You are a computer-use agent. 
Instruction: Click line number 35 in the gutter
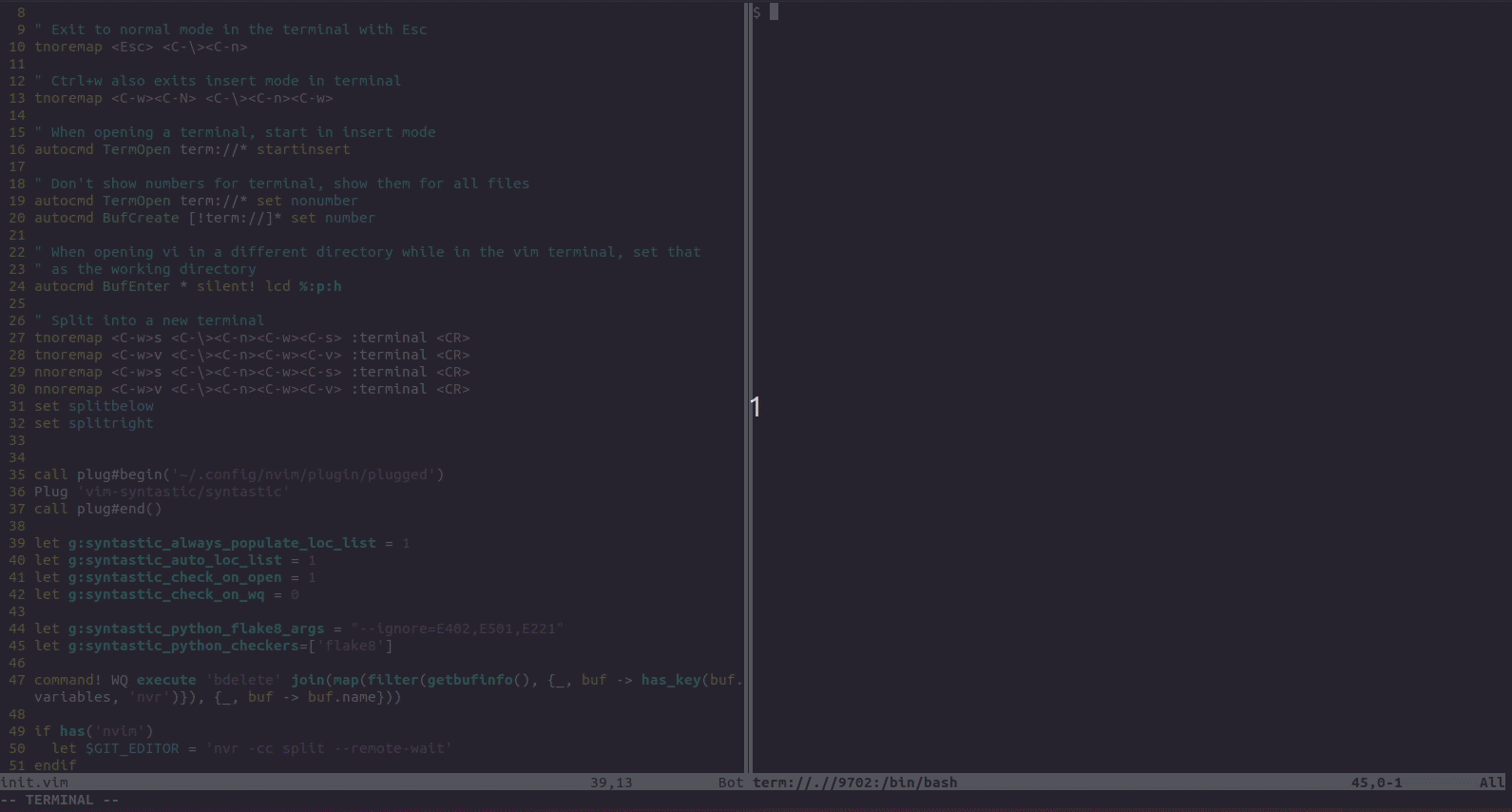pos(17,474)
